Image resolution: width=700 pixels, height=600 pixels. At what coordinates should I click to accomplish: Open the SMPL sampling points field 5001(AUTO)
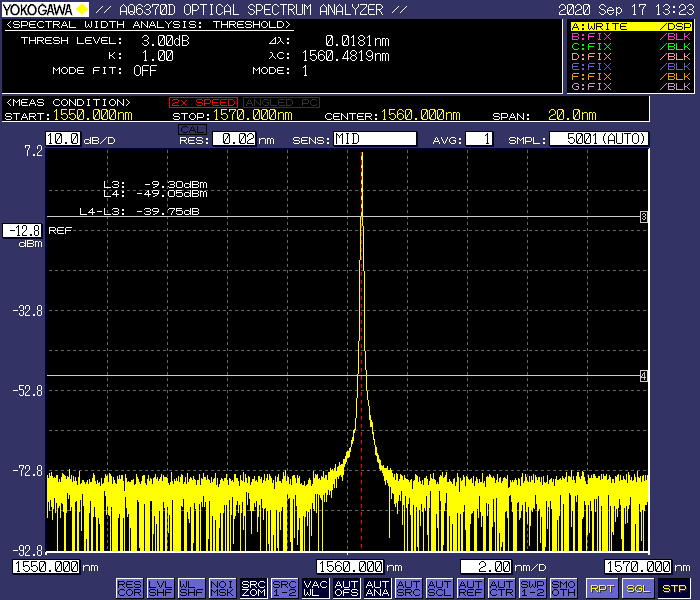point(600,139)
